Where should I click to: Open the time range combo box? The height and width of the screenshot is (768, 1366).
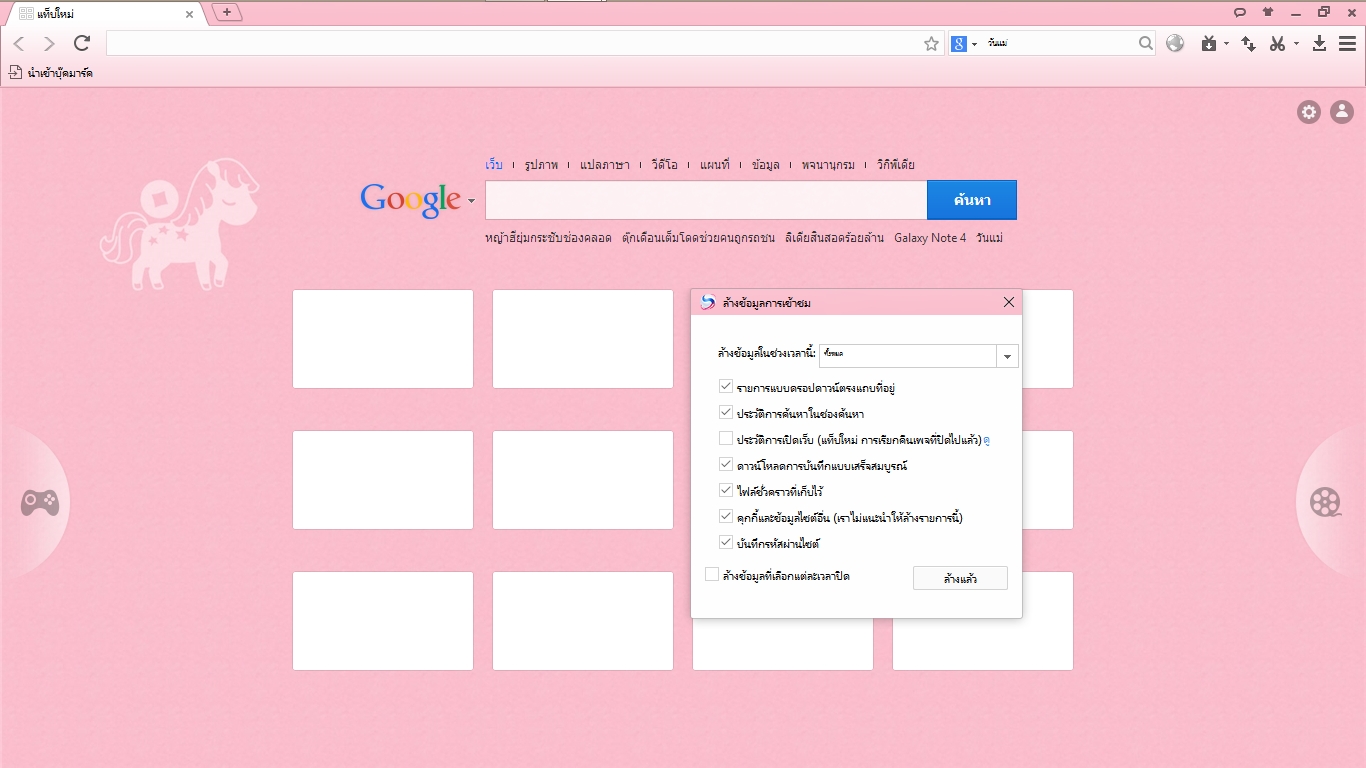click(x=918, y=355)
